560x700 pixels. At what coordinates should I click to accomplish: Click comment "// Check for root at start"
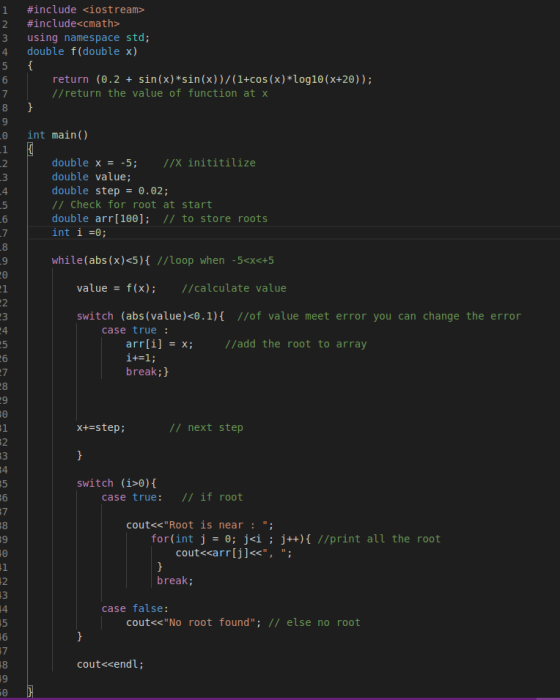(132, 204)
